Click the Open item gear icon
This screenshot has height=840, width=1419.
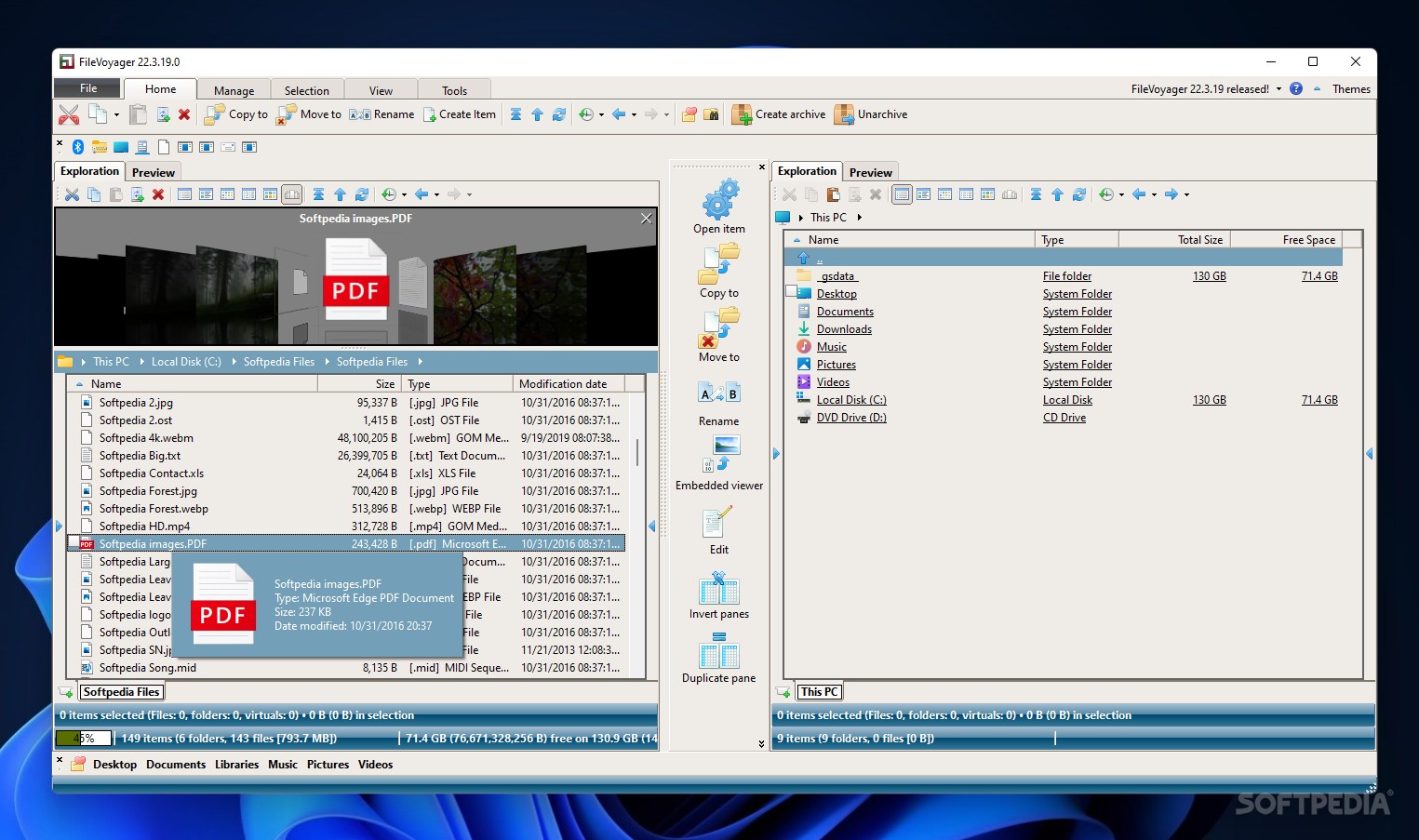pyautogui.click(x=719, y=198)
